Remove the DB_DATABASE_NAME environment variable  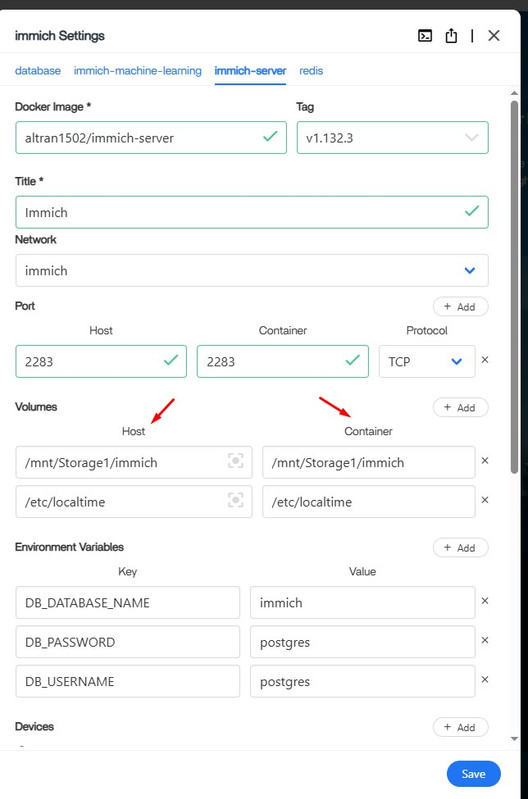click(485, 601)
